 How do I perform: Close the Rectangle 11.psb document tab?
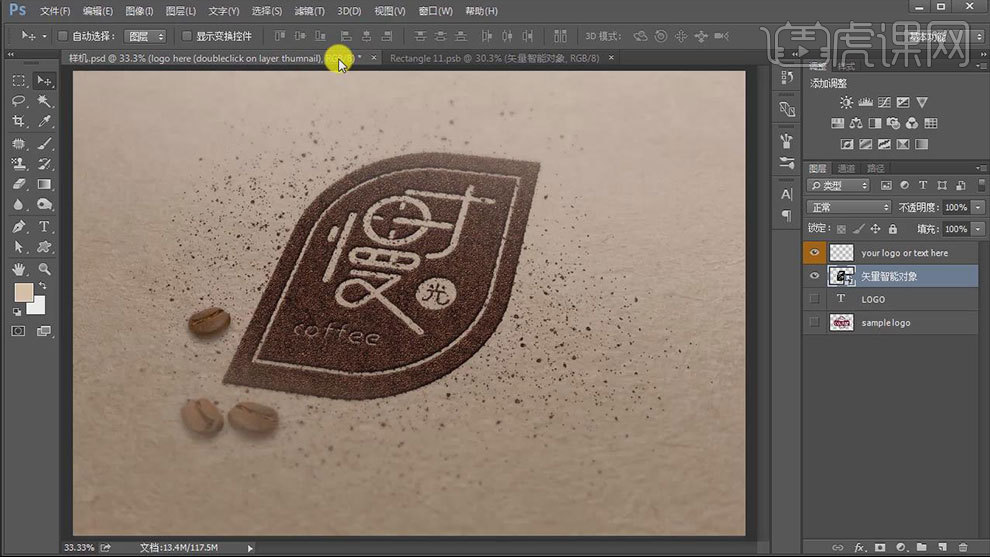tap(611, 57)
